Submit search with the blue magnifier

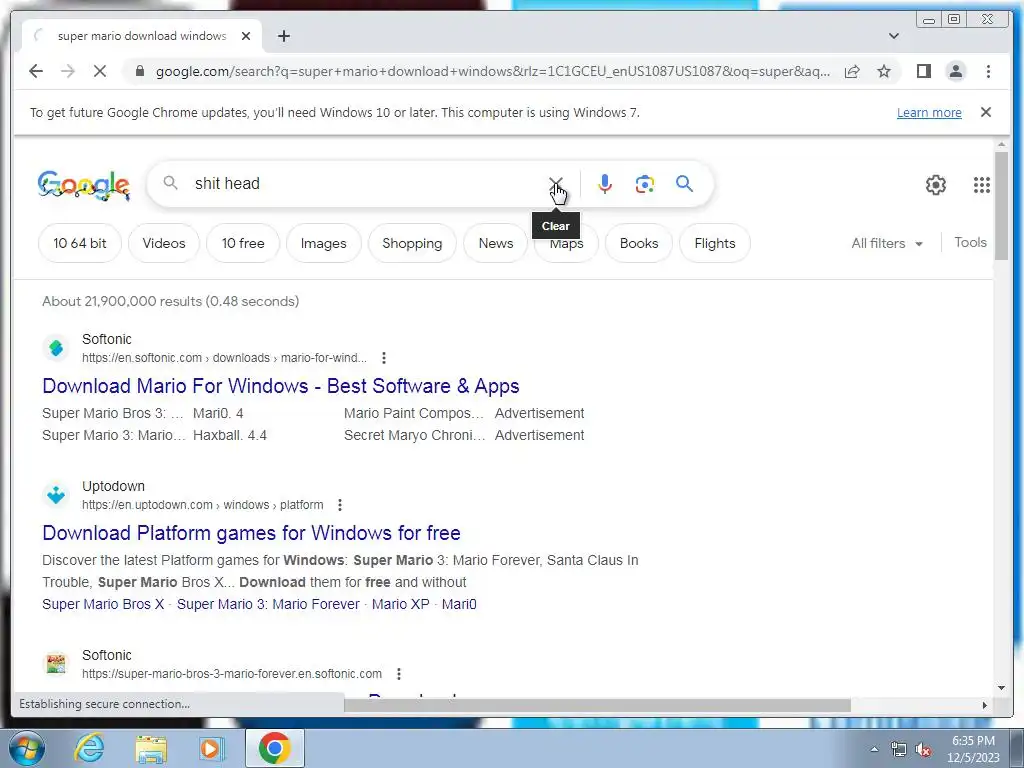pyautogui.click(x=684, y=184)
